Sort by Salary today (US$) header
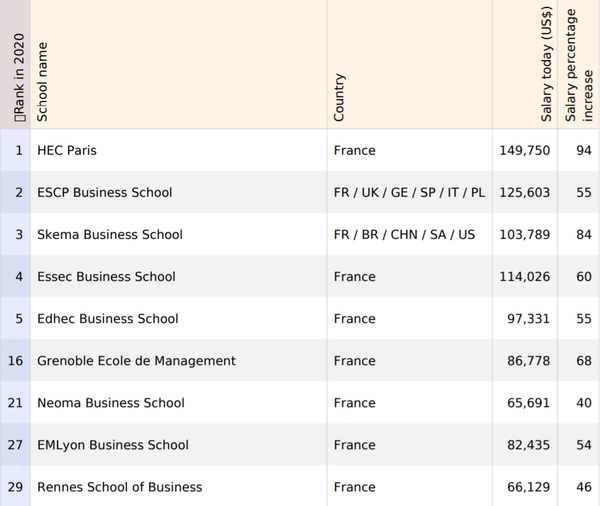This screenshot has height=506, width=600. point(547,65)
